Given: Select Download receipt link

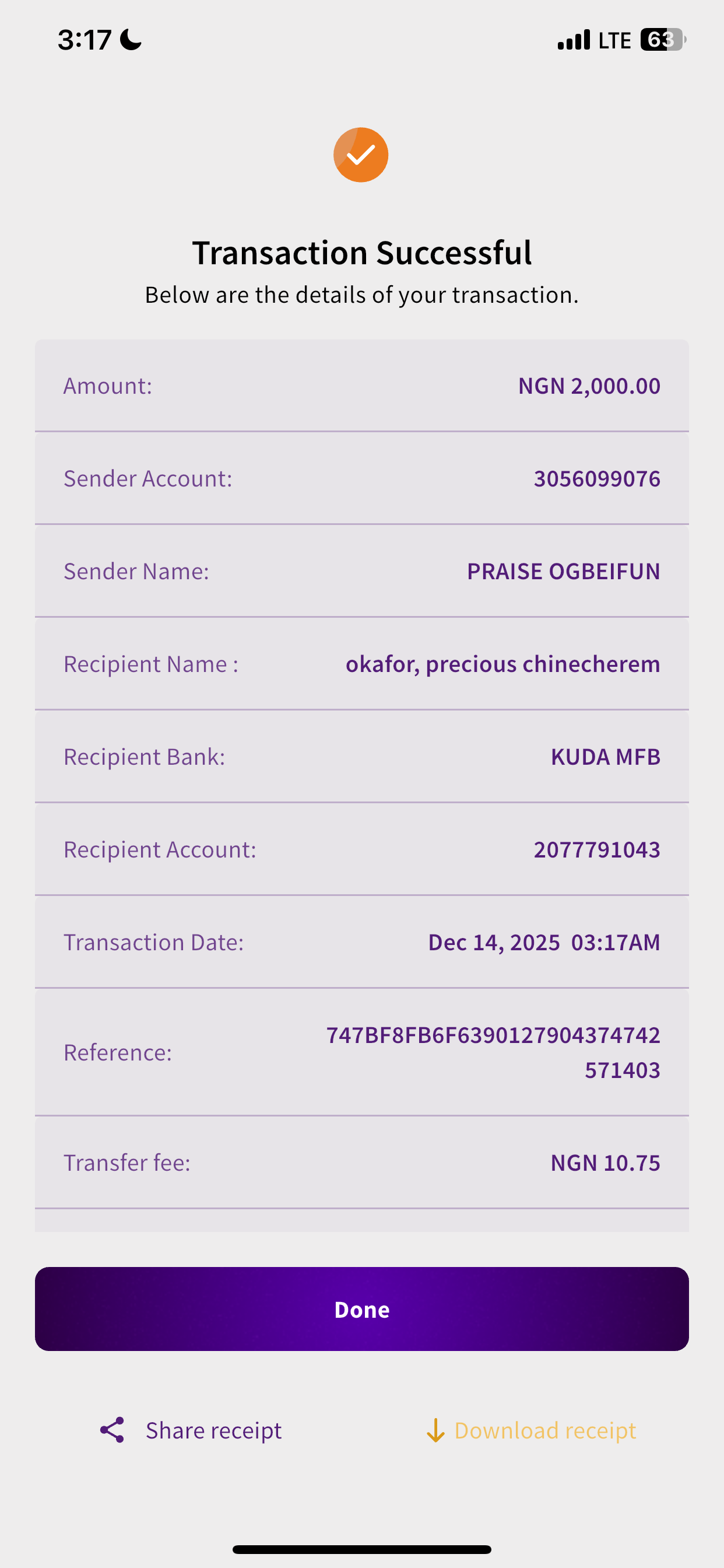Looking at the screenshot, I should [x=544, y=1430].
